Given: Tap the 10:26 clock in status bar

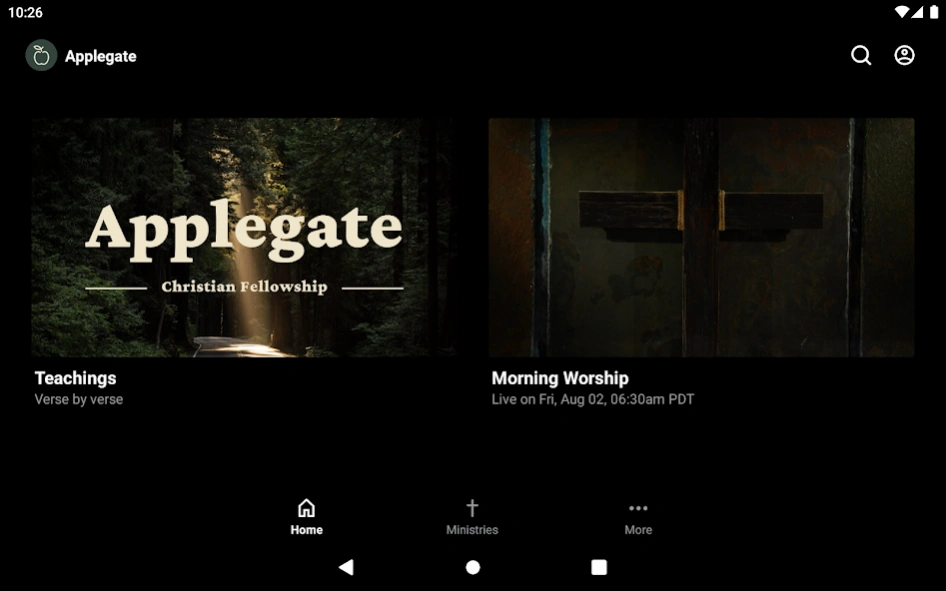Looking at the screenshot, I should pos(25,13).
